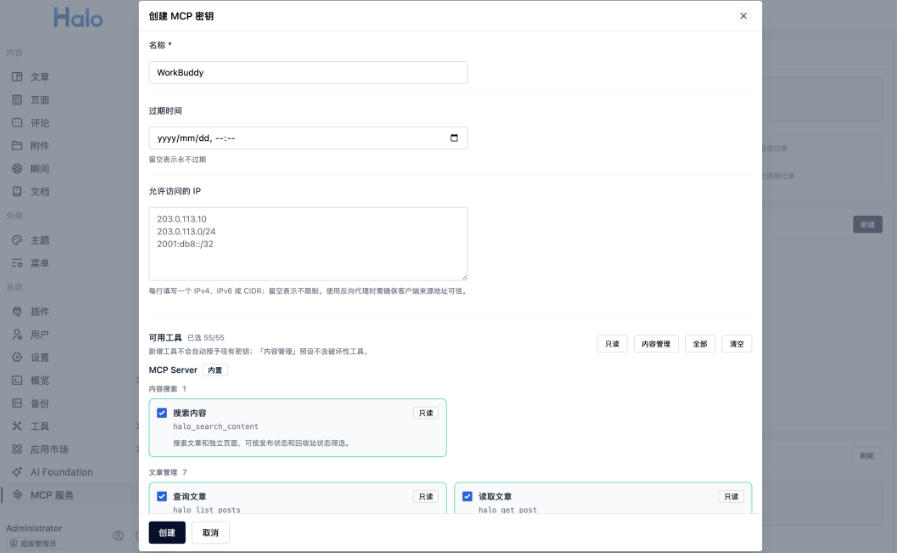Click the 文章 sidebar icon
Image resolution: width=897 pixels, height=553 pixels.
17,77
